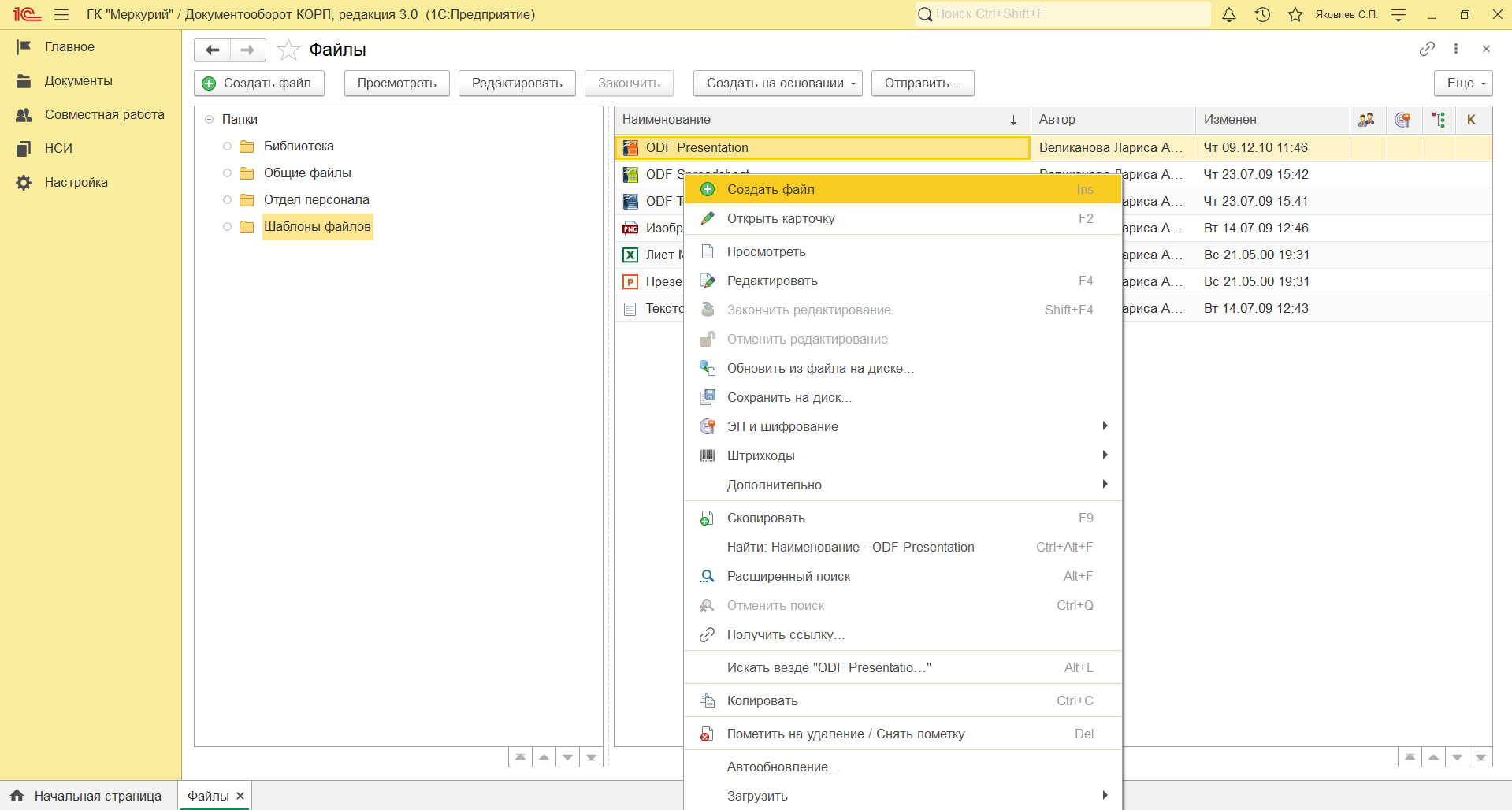Click in the global search field
1512x810 pixels.
click(1063, 14)
